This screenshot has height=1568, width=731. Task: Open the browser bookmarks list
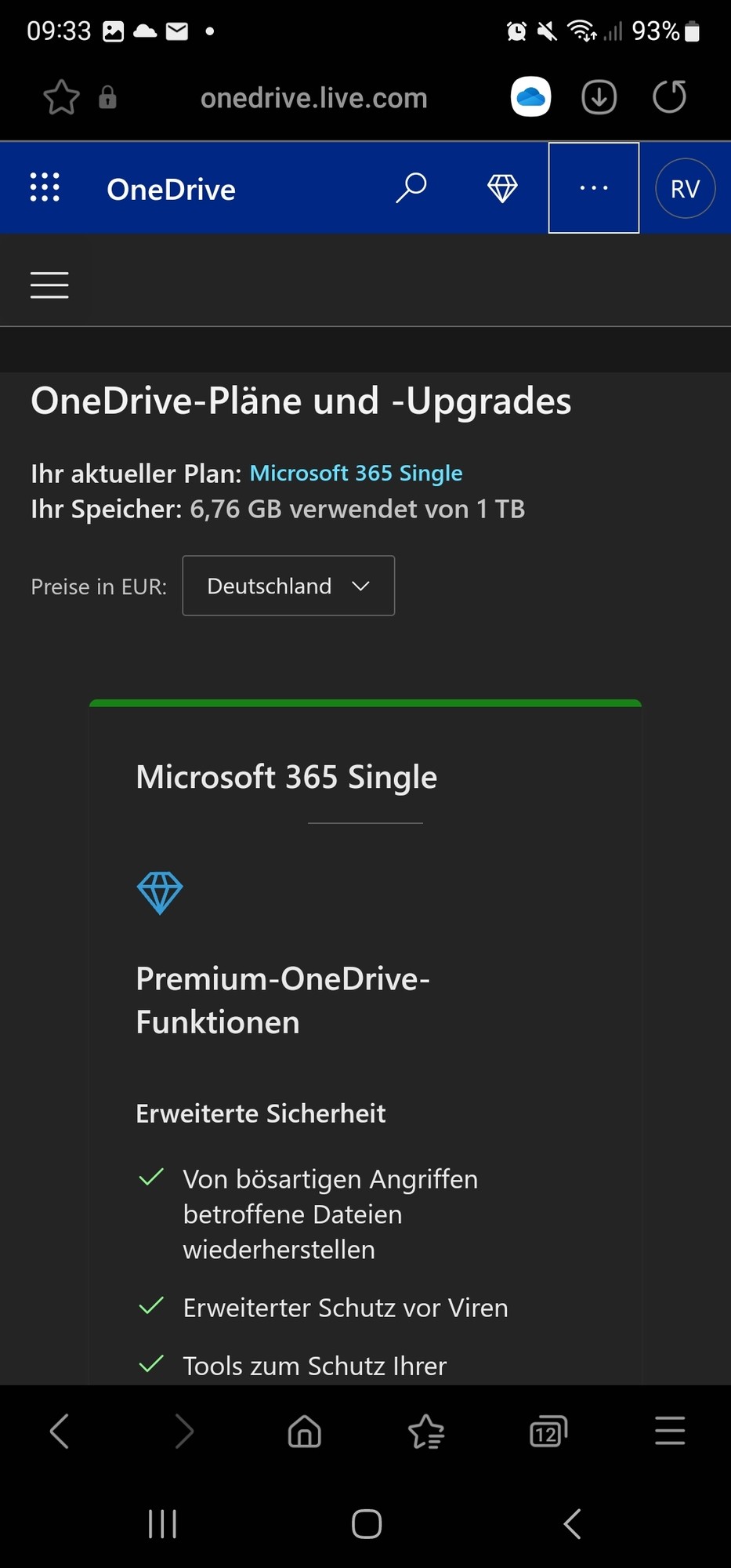coord(426,1432)
